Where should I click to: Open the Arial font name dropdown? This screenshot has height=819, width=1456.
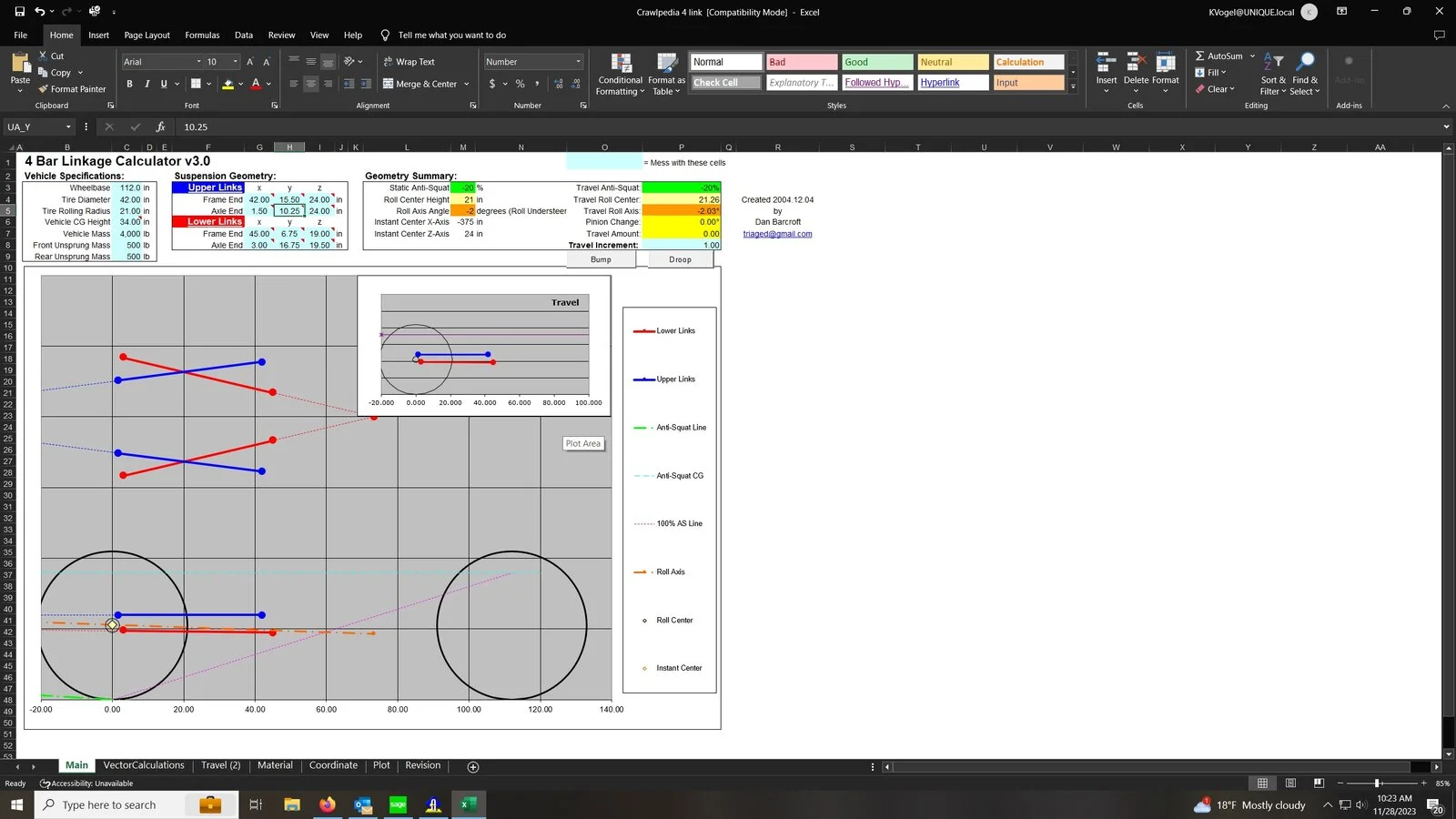(x=199, y=62)
